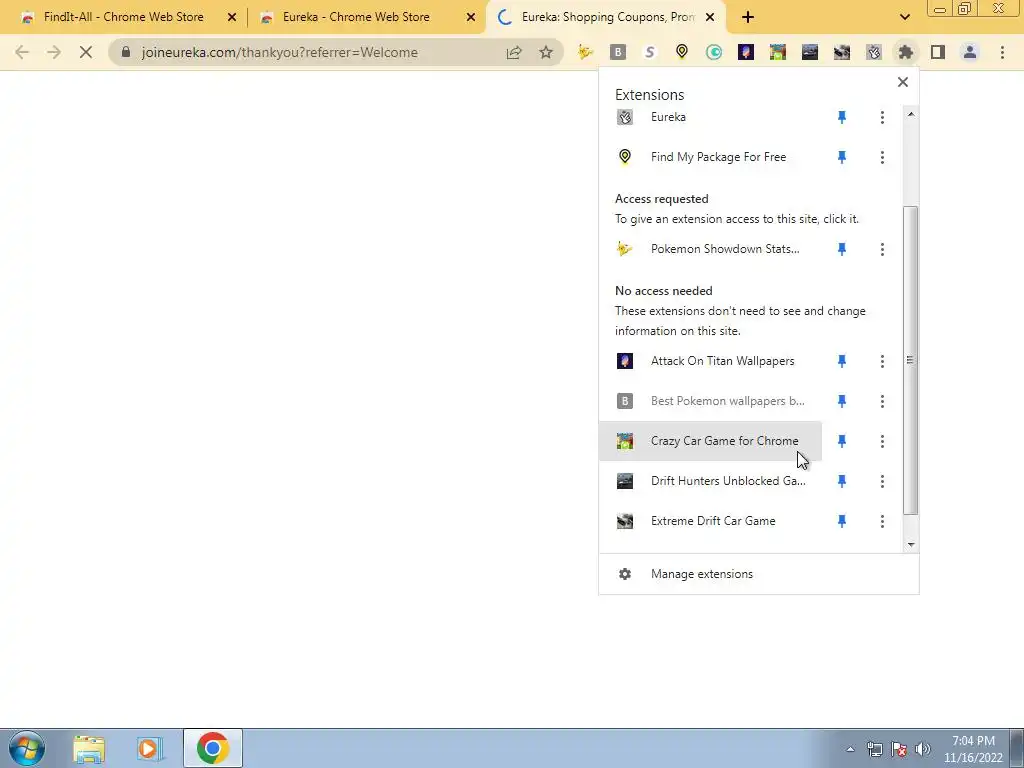Image resolution: width=1024 pixels, height=768 pixels.
Task: Click the S extension icon in toolbar
Action: (x=649, y=52)
